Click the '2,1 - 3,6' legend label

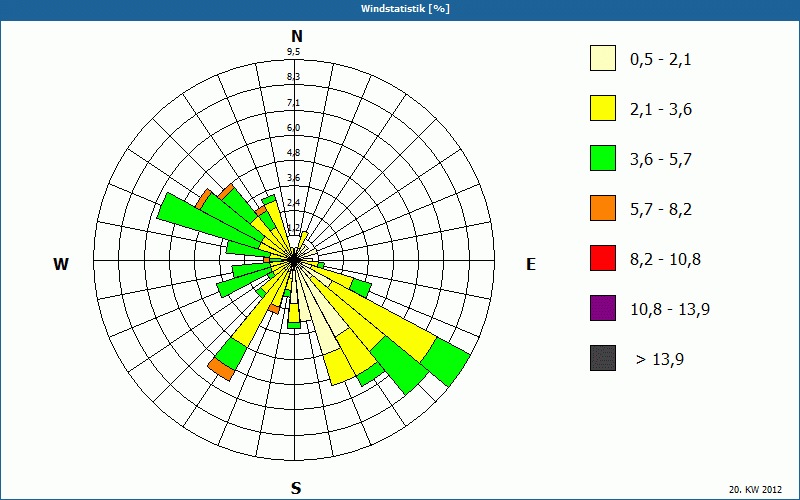pyautogui.click(x=661, y=110)
